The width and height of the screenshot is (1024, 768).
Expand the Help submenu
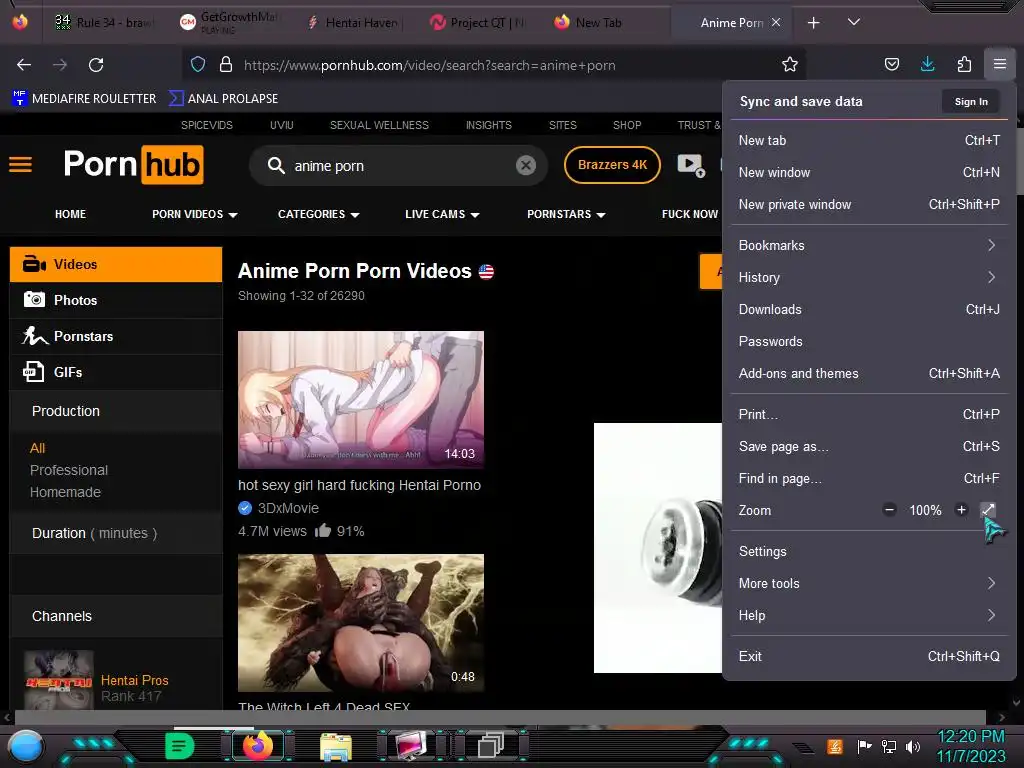[869, 615]
